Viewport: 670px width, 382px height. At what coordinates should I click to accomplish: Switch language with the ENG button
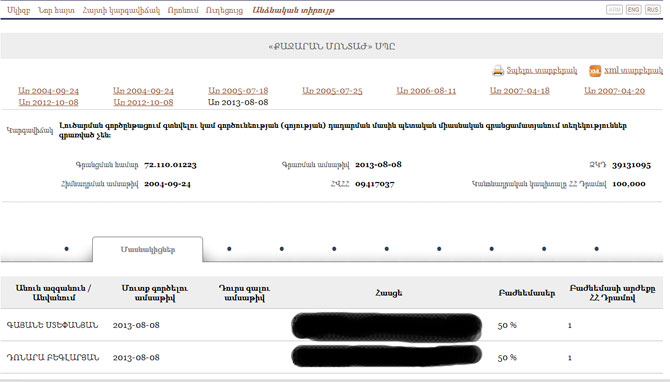[634, 10]
